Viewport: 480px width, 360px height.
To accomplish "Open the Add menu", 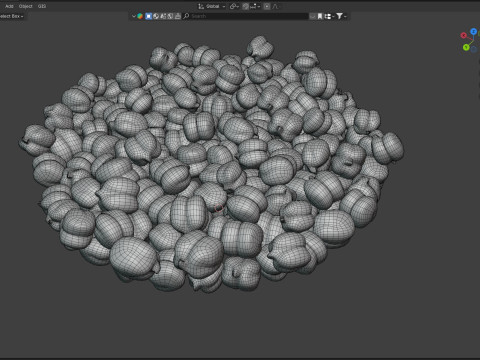I will tap(9, 6).
